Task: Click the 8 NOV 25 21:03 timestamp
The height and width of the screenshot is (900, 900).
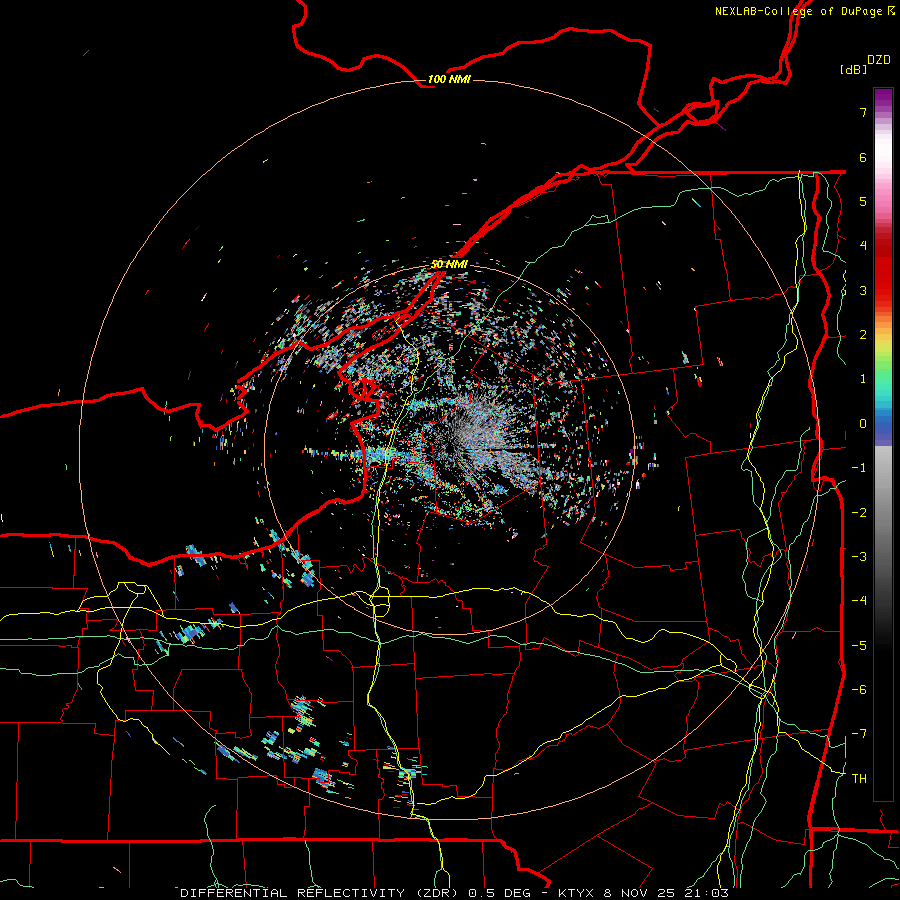Action: pyautogui.click(x=666, y=893)
